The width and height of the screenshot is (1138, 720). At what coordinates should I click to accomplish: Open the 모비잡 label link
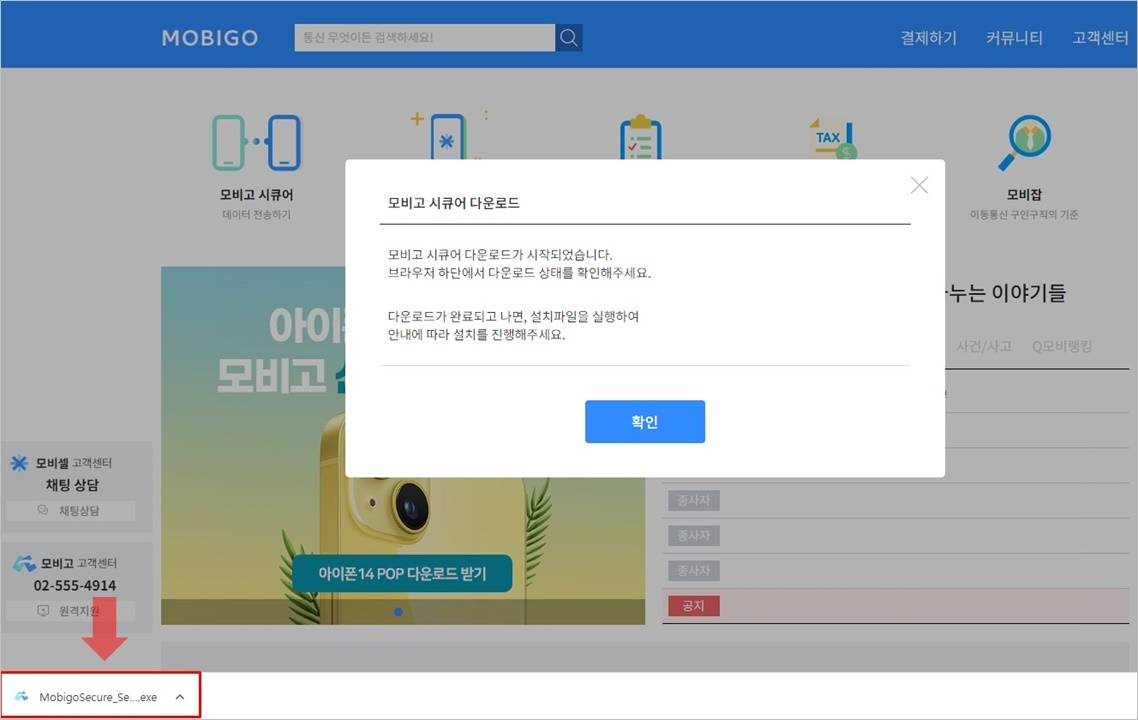[1024, 195]
